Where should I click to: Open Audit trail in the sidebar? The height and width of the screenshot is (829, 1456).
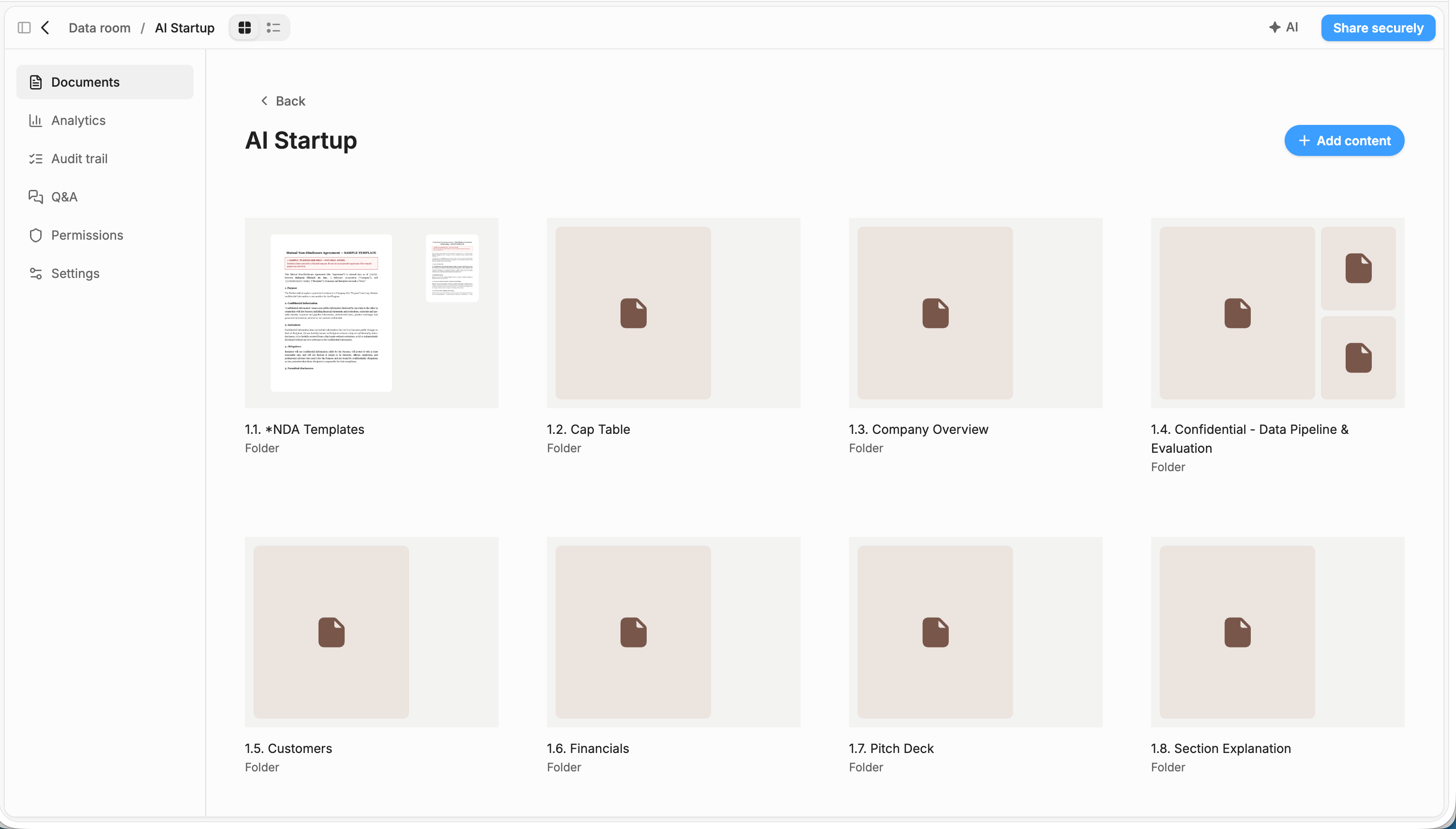coord(105,158)
